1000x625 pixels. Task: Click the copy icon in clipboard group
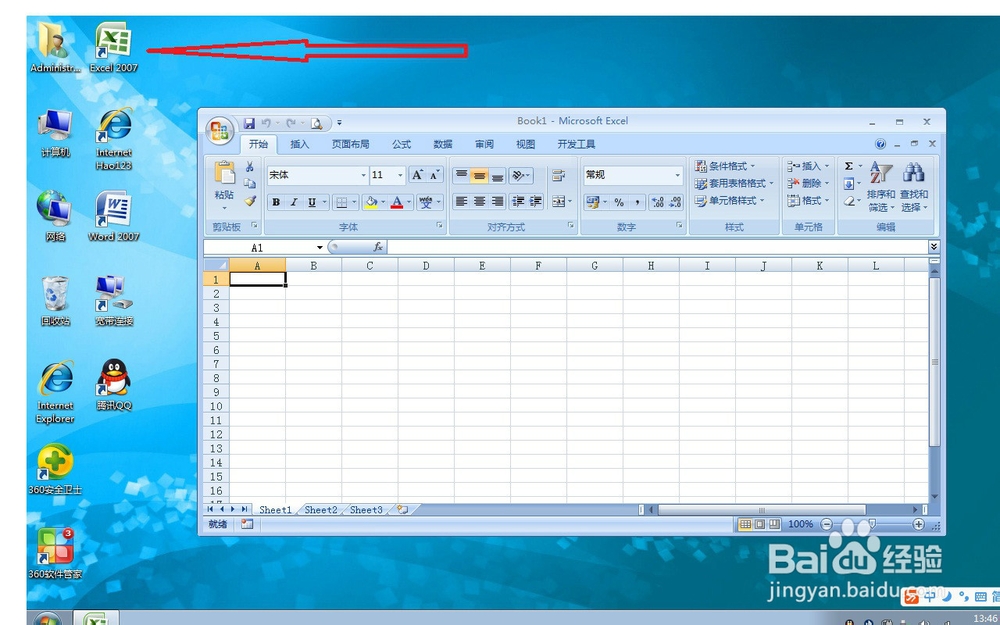click(x=250, y=184)
